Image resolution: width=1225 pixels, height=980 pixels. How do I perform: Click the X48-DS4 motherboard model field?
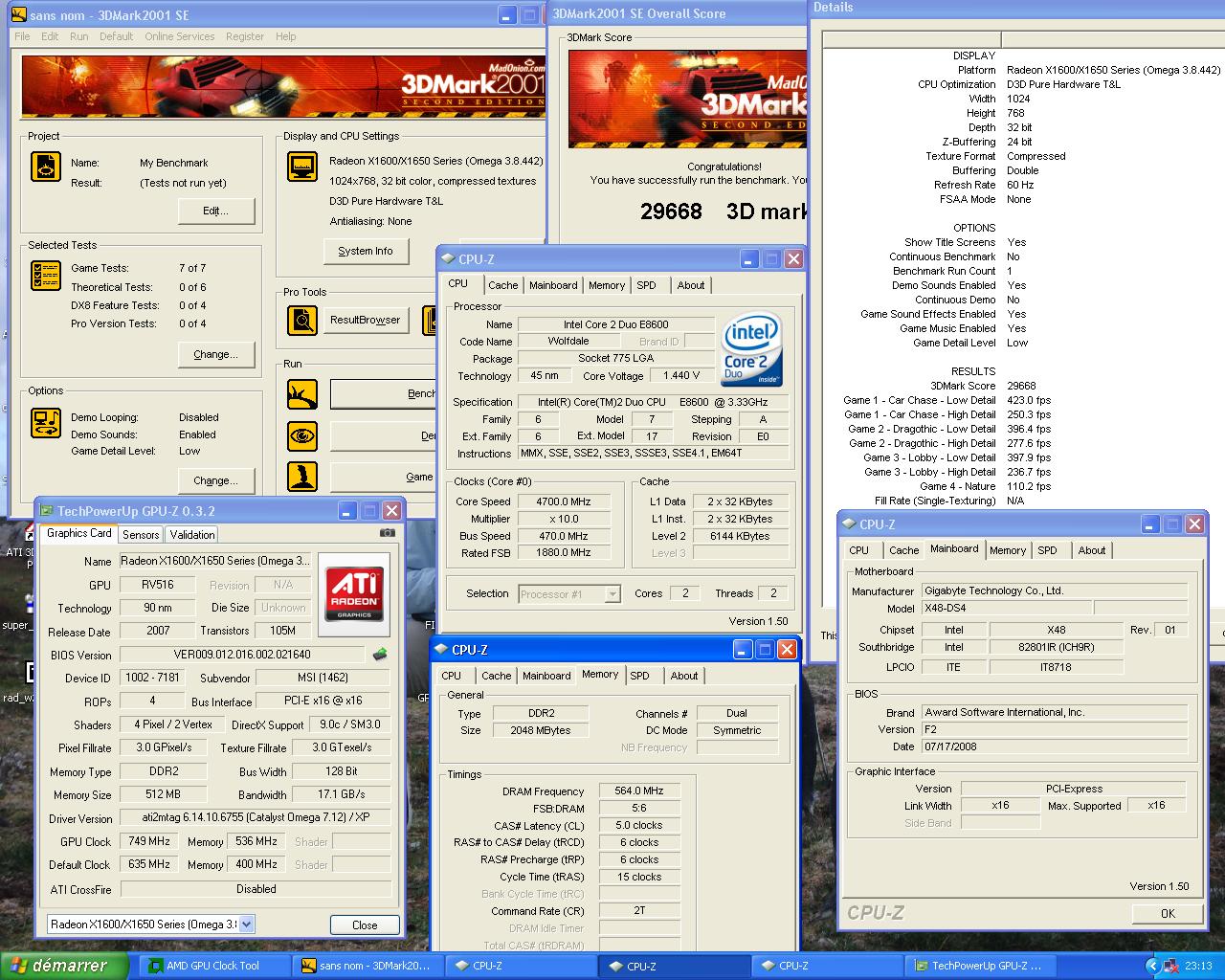[x=1006, y=608]
